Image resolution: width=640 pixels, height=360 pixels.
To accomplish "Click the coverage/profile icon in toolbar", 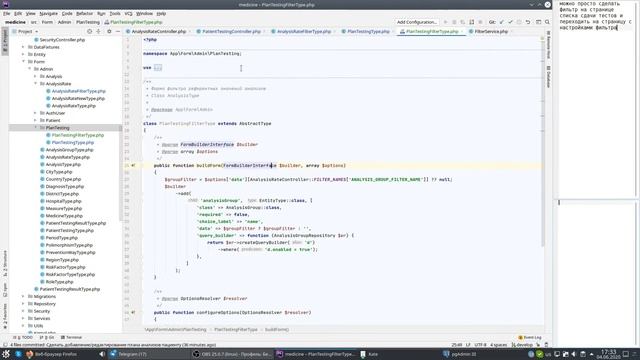I will pyautogui.click(x=462, y=22).
